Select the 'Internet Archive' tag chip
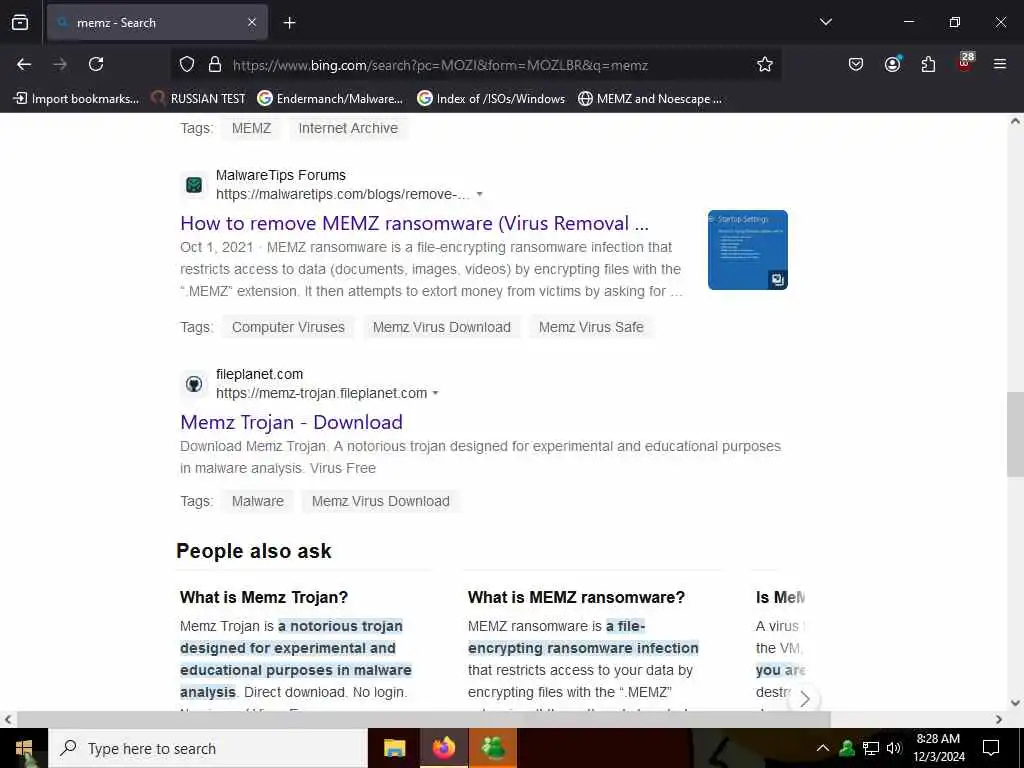The width and height of the screenshot is (1024, 768). tap(348, 128)
